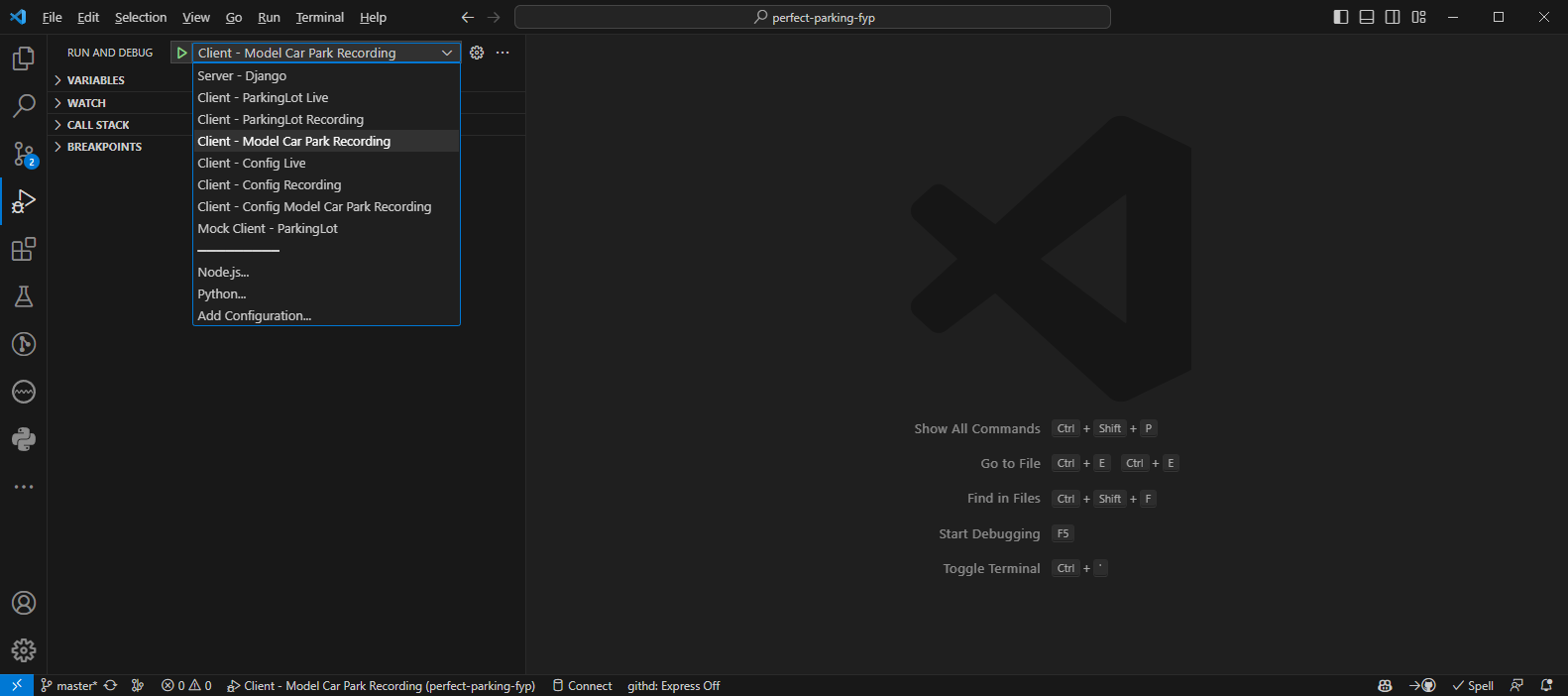1568x696 pixels.
Task: Open Source Control view with 2 badge
Action: click(x=24, y=154)
